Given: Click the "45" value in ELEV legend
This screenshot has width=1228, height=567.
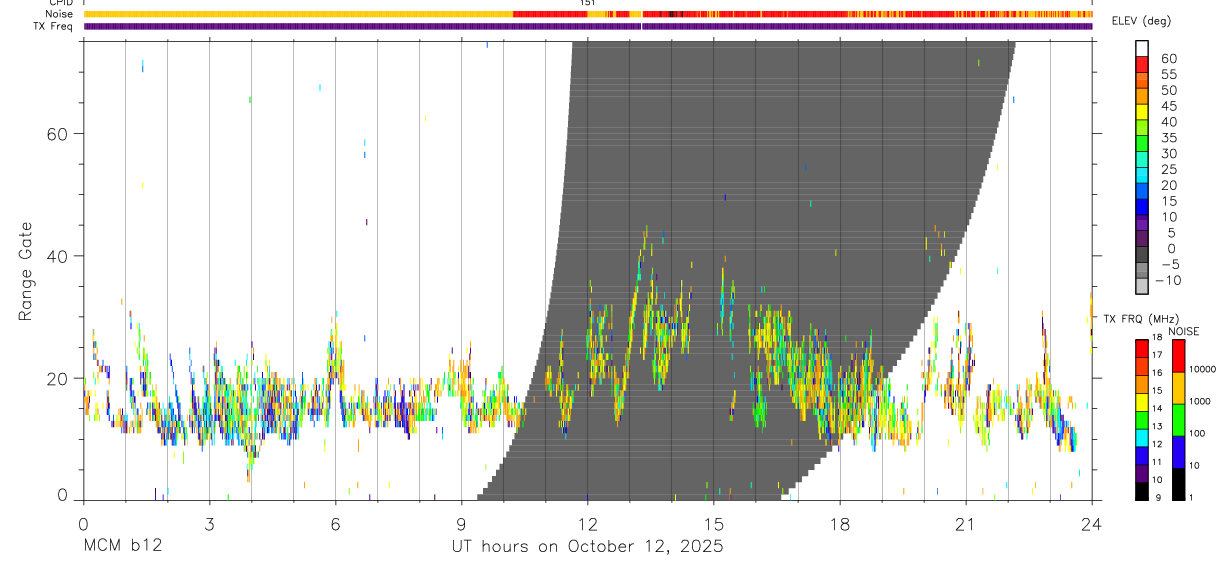Looking at the screenshot, I should (x=1167, y=106).
